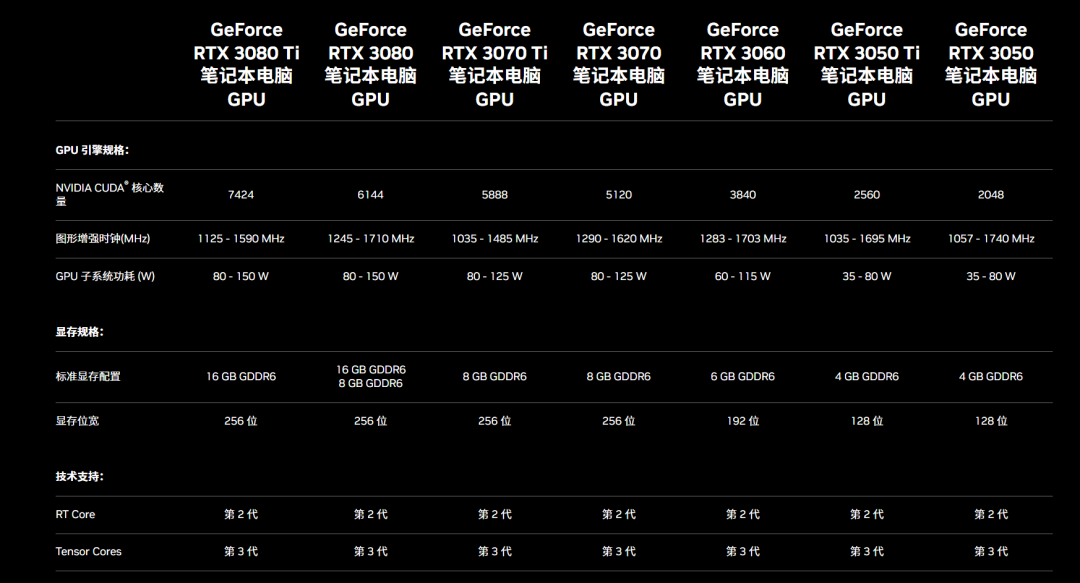The width and height of the screenshot is (1080, 583).
Task: Select the 标准显存配置 row label
Action: point(88,376)
